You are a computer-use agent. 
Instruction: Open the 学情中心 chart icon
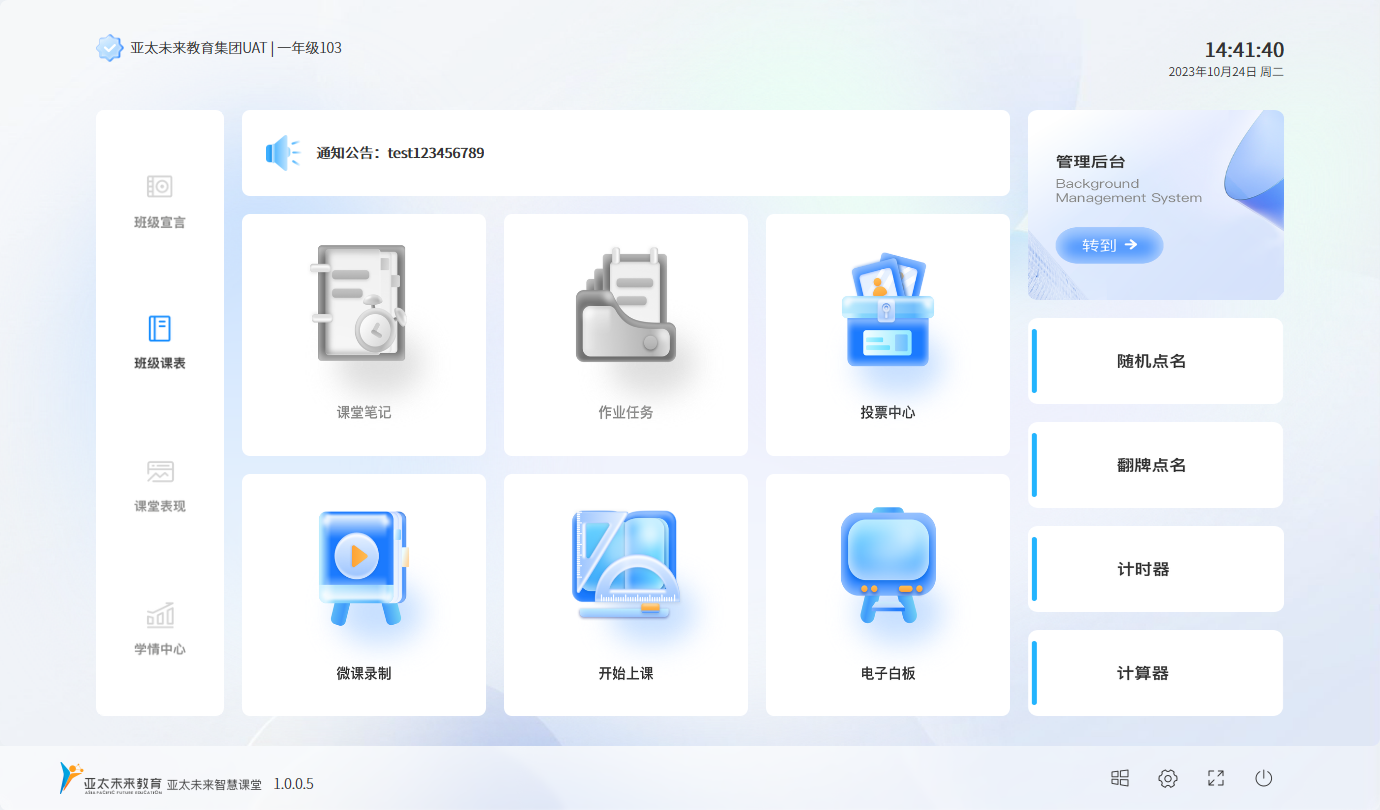click(x=160, y=614)
